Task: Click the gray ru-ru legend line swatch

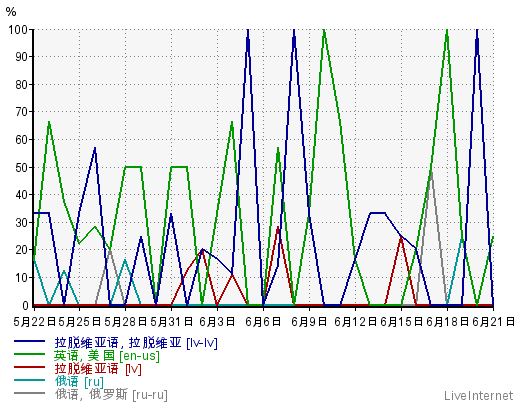Action: (x=29, y=393)
